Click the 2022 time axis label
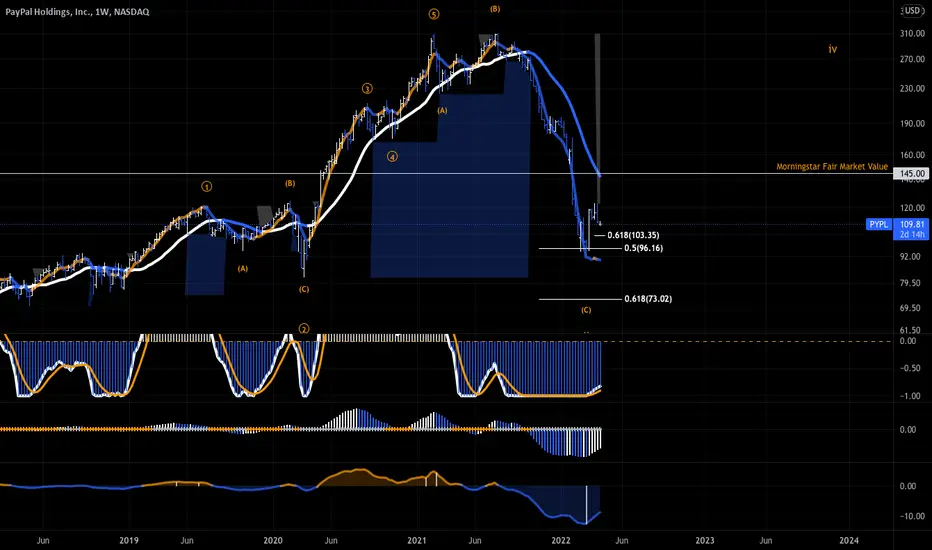The width and height of the screenshot is (932, 550). click(x=561, y=540)
